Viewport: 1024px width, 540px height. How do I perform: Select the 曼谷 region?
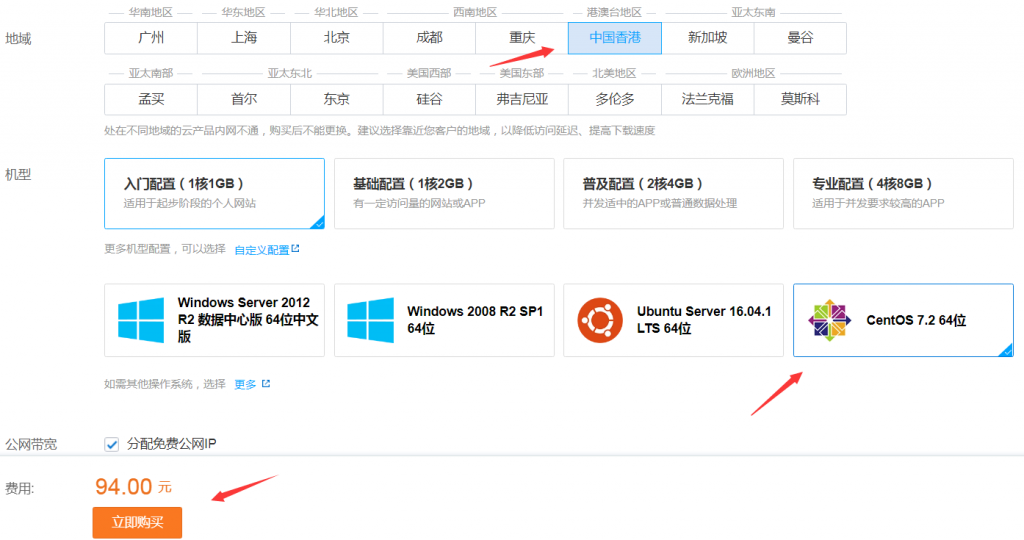[800, 38]
